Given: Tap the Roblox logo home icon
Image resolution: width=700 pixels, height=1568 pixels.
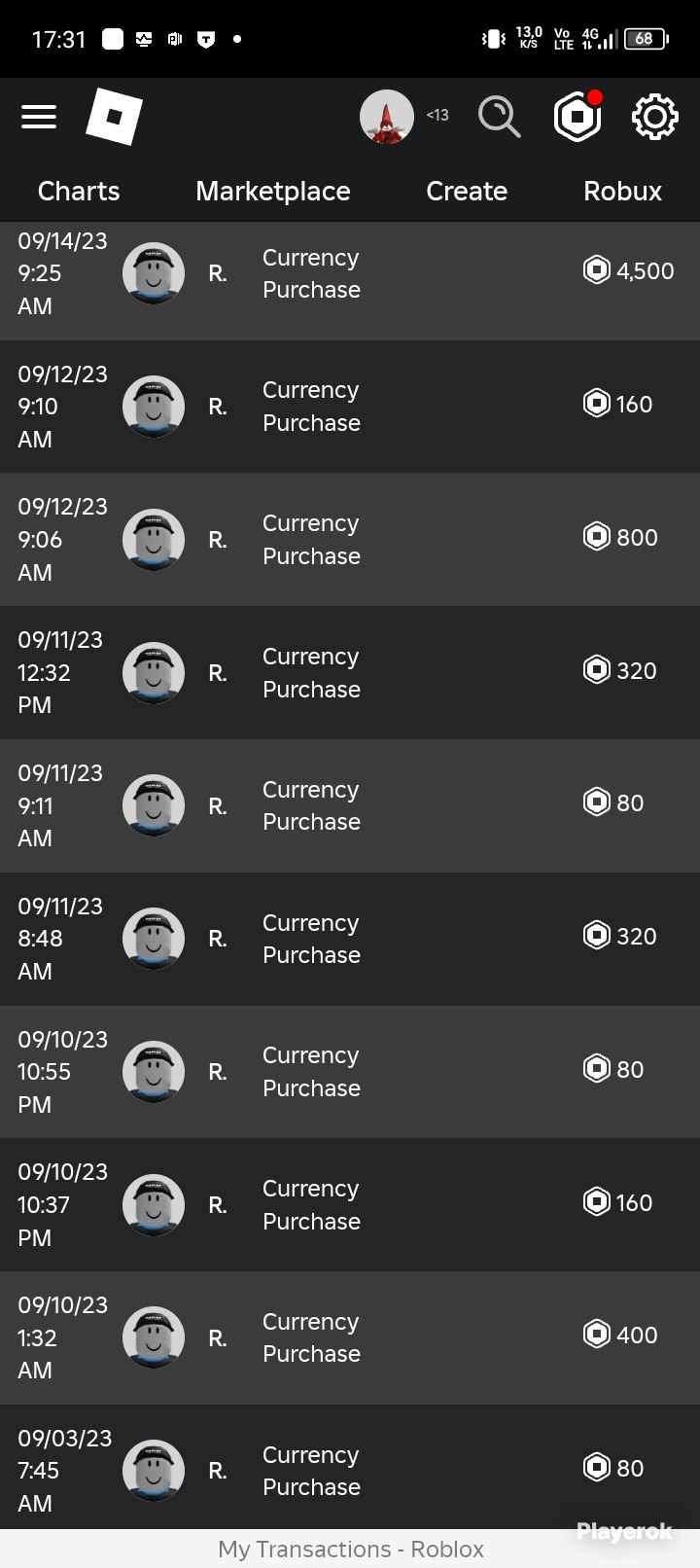Looking at the screenshot, I should pyautogui.click(x=114, y=117).
